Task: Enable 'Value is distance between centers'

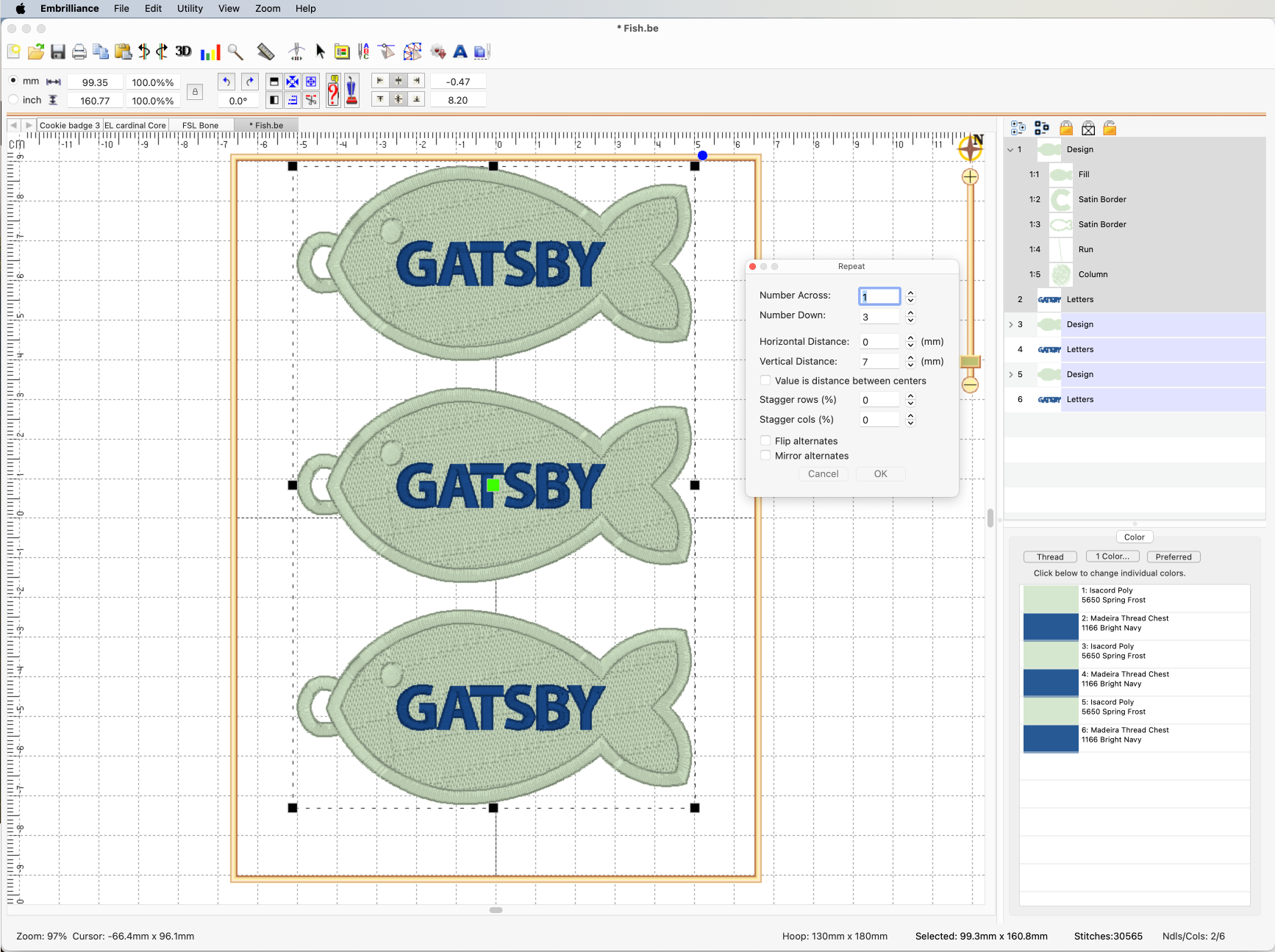Action: [765, 381]
